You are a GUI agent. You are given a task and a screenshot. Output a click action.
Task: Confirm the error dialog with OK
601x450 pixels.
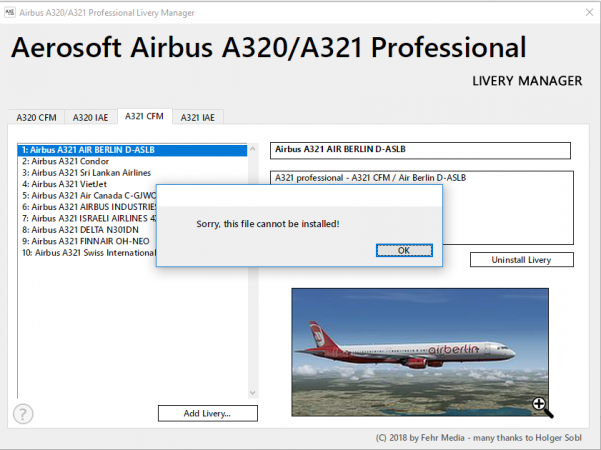pyautogui.click(x=404, y=250)
